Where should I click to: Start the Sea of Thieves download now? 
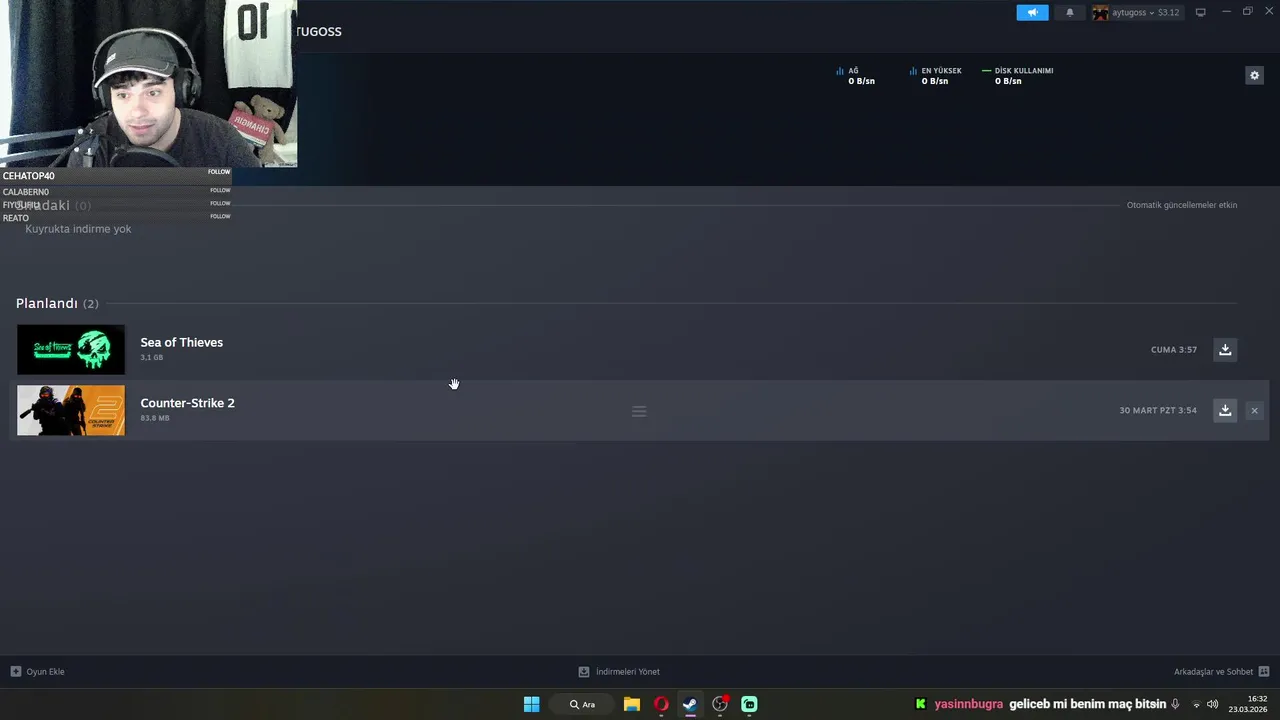pos(1225,349)
